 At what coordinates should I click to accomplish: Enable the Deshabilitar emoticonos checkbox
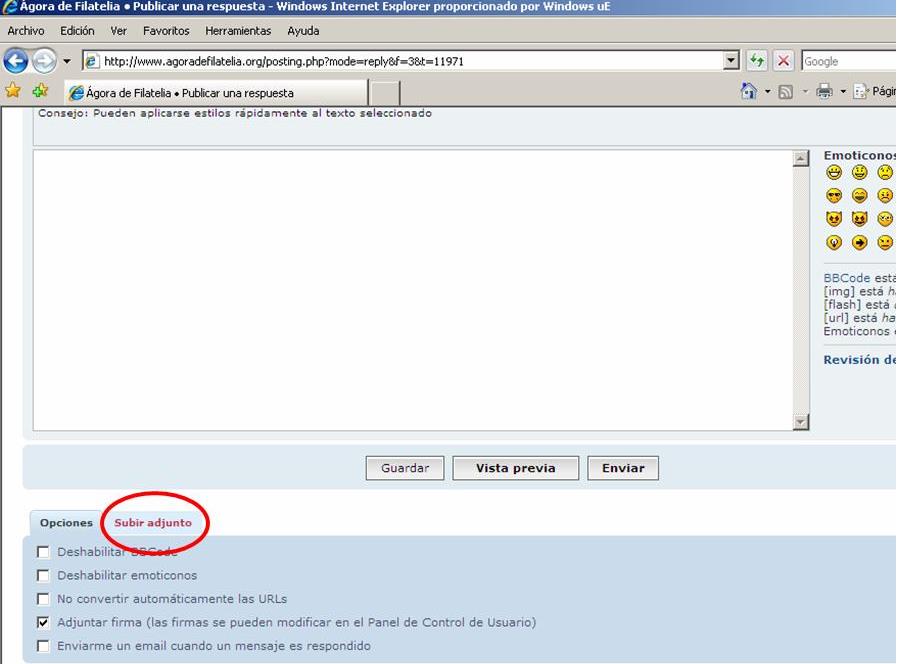click(x=43, y=576)
